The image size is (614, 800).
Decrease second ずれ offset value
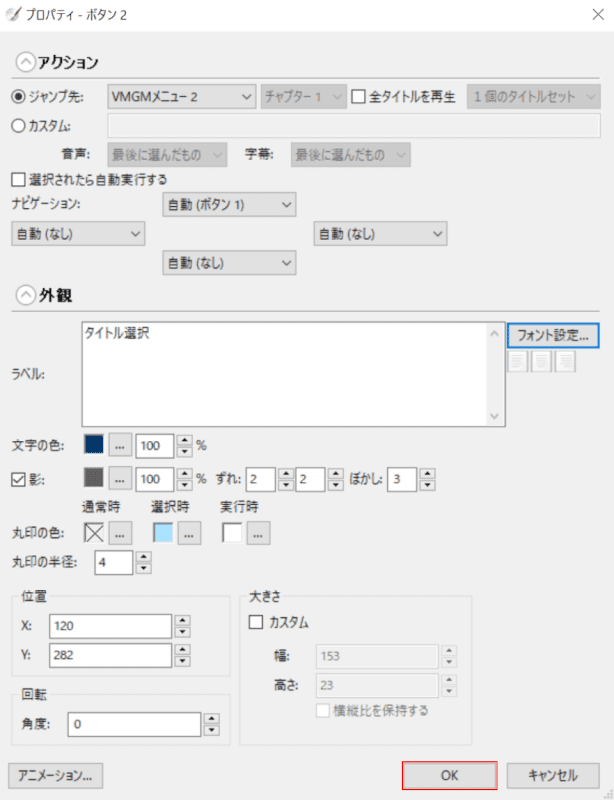point(335,485)
